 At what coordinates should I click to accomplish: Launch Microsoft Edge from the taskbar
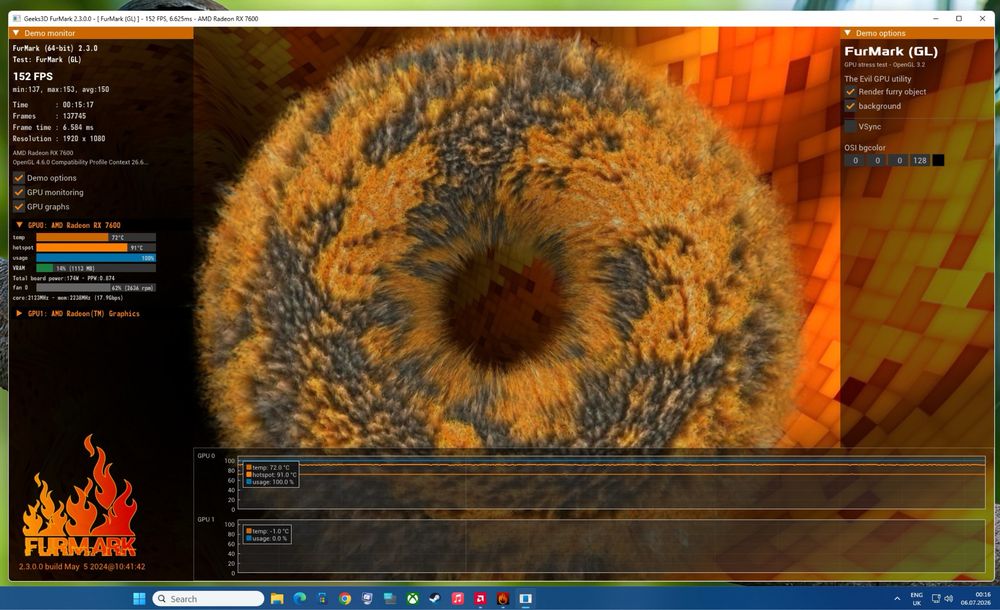(300, 599)
